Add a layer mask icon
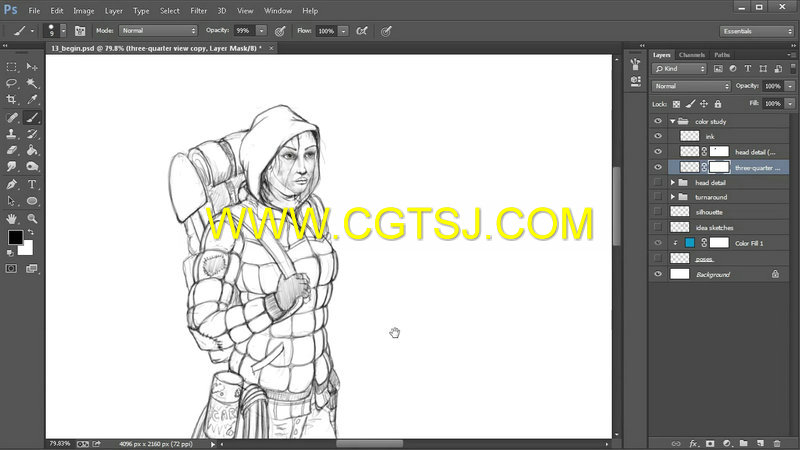The image size is (800, 450). (x=710, y=443)
